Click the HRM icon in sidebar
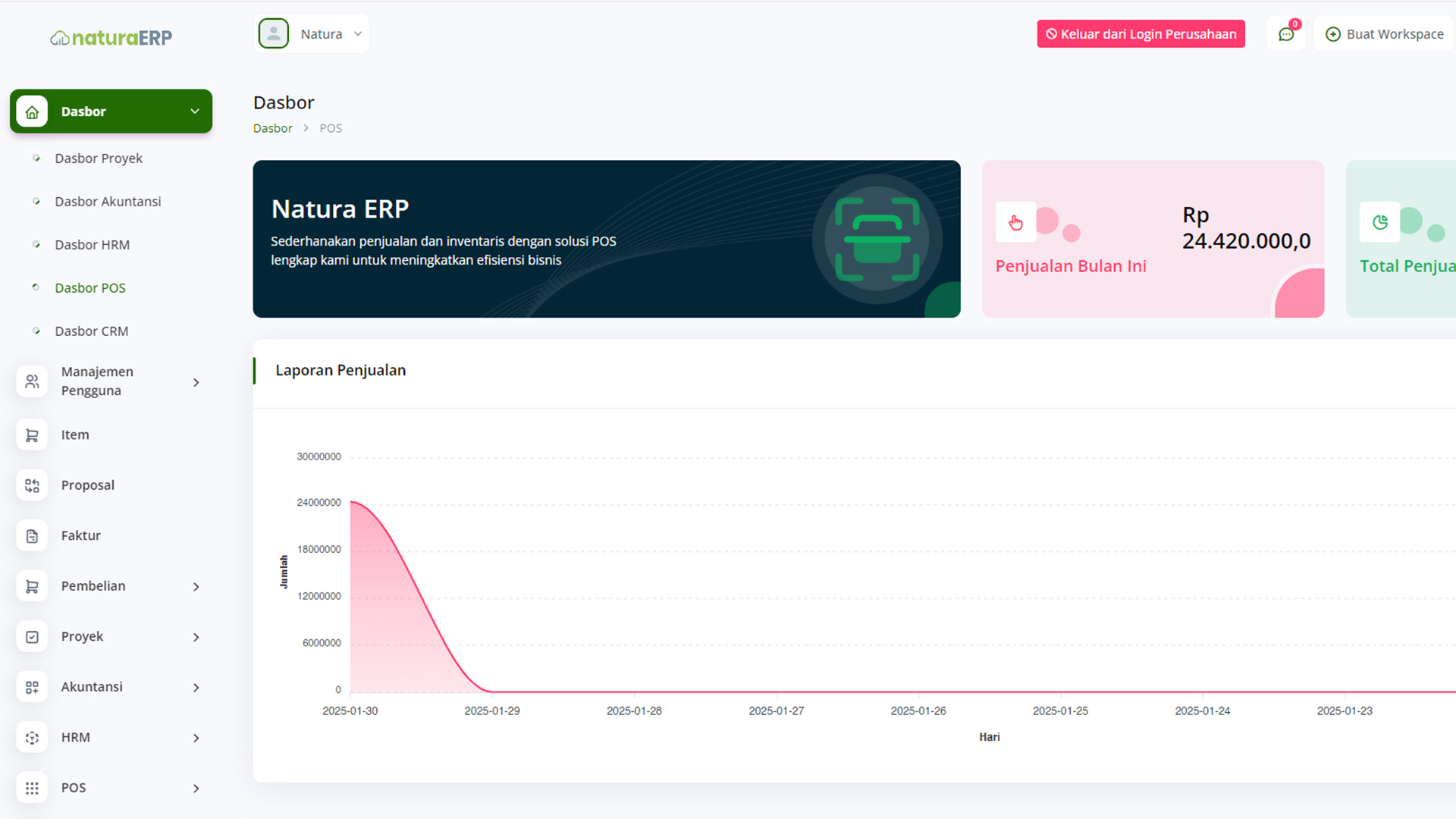Viewport: 1456px width, 819px height. click(32, 738)
